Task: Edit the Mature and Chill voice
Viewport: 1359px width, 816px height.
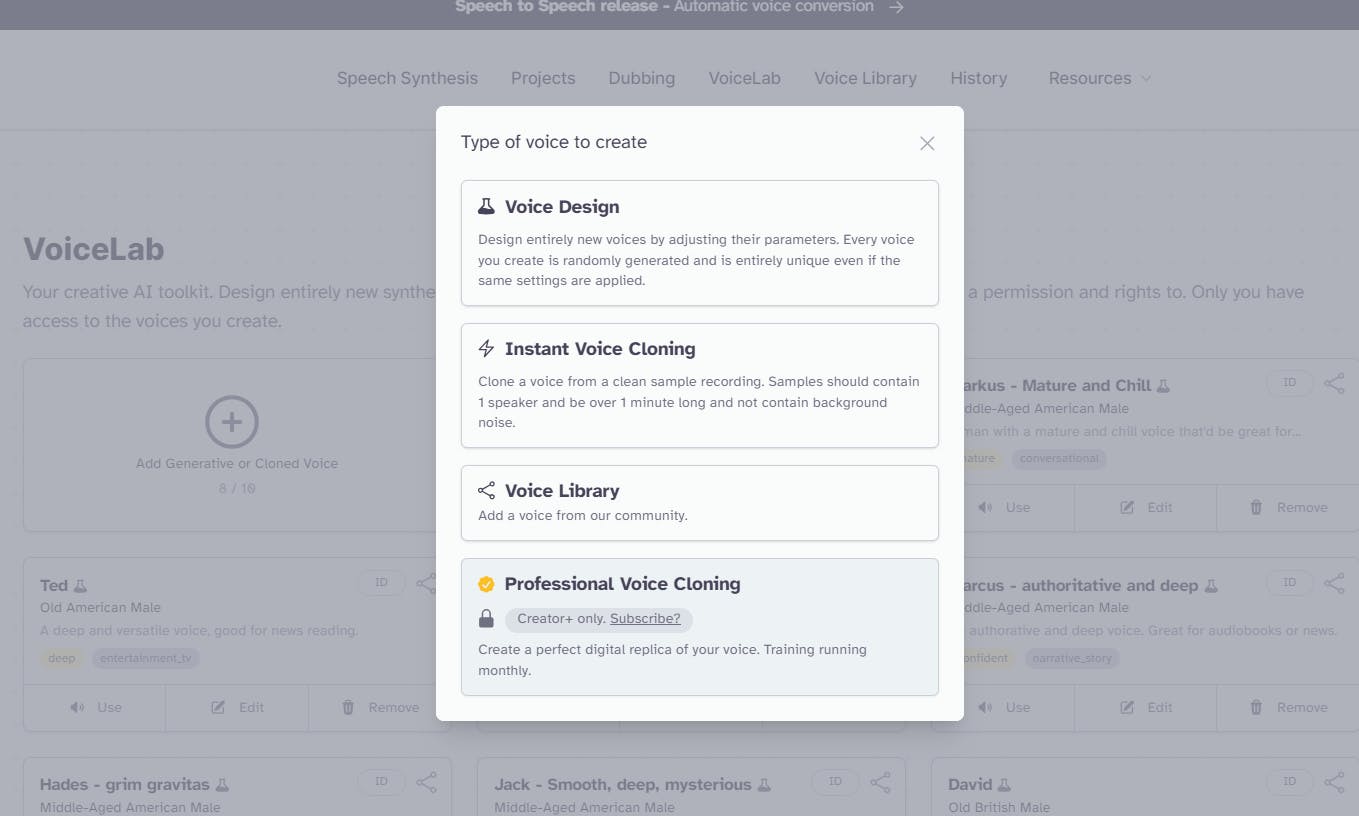Action: pyautogui.click(x=1146, y=507)
